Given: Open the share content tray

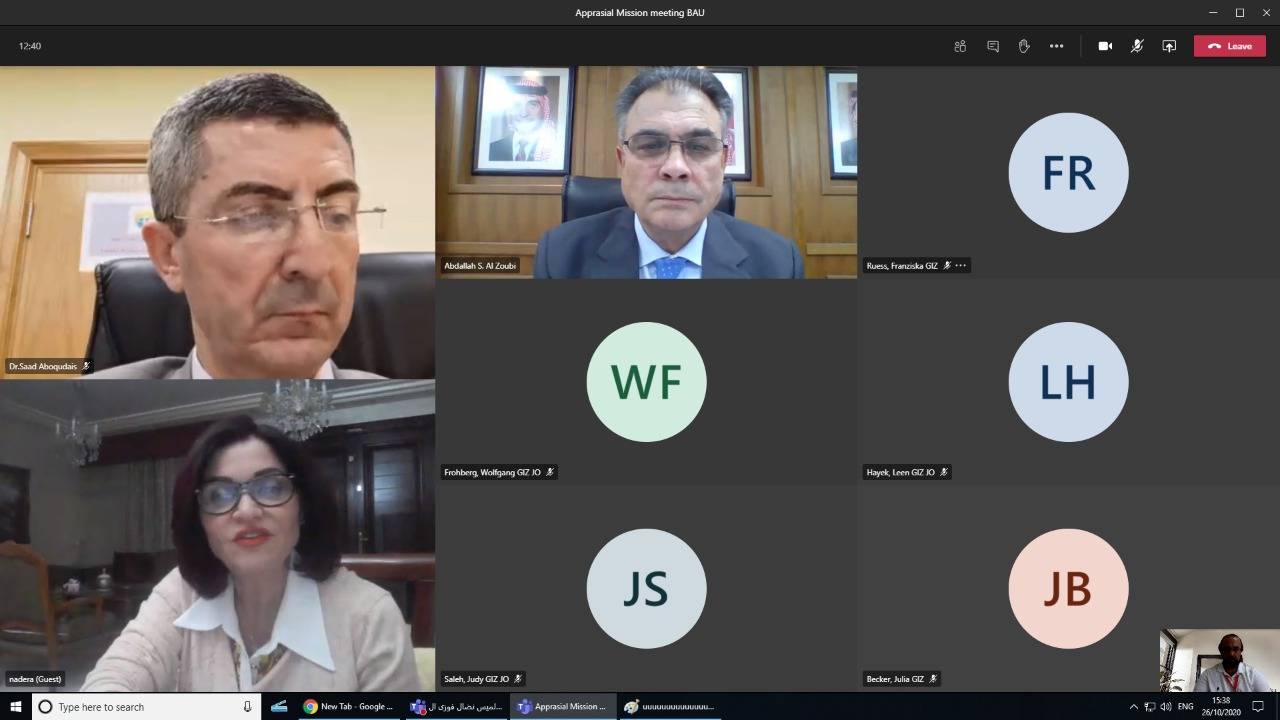Looking at the screenshot, I should pyautogui.click(x=1169, y=46).
